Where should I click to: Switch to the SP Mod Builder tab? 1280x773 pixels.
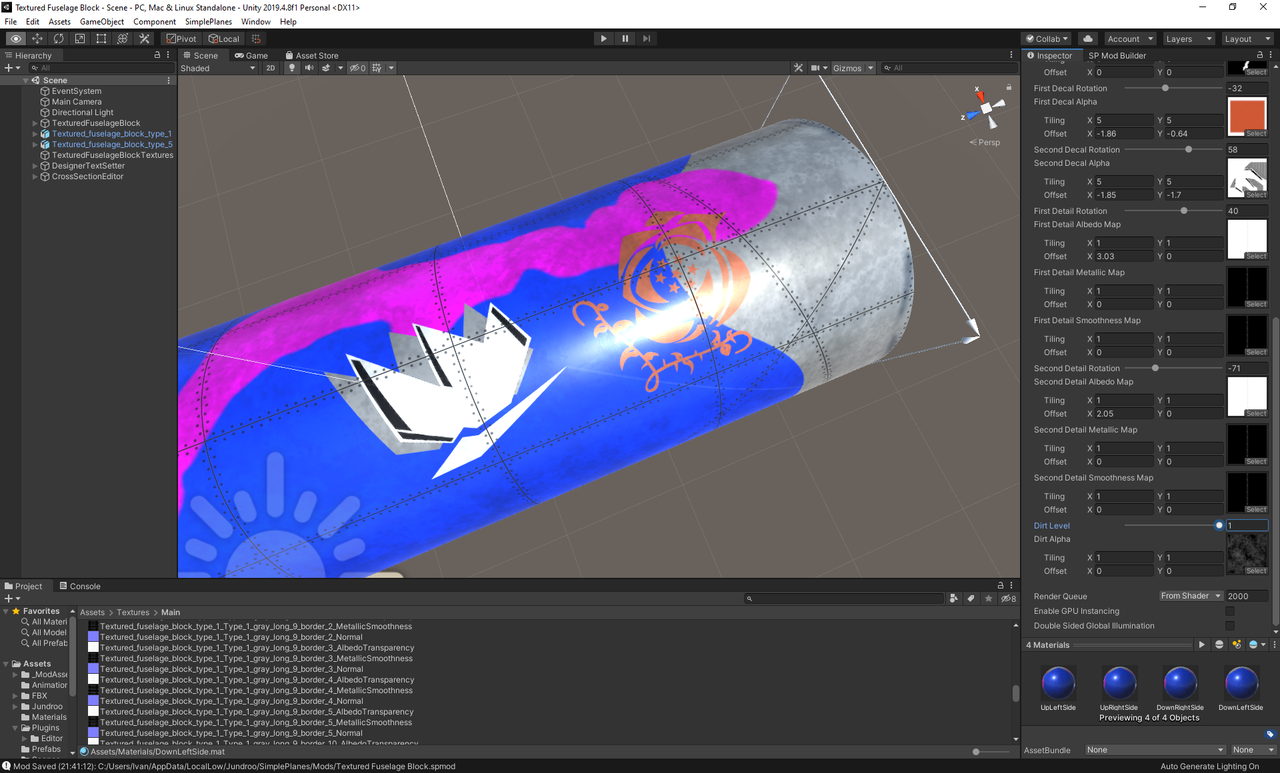pyautogui.click(x=1117, y=55)
